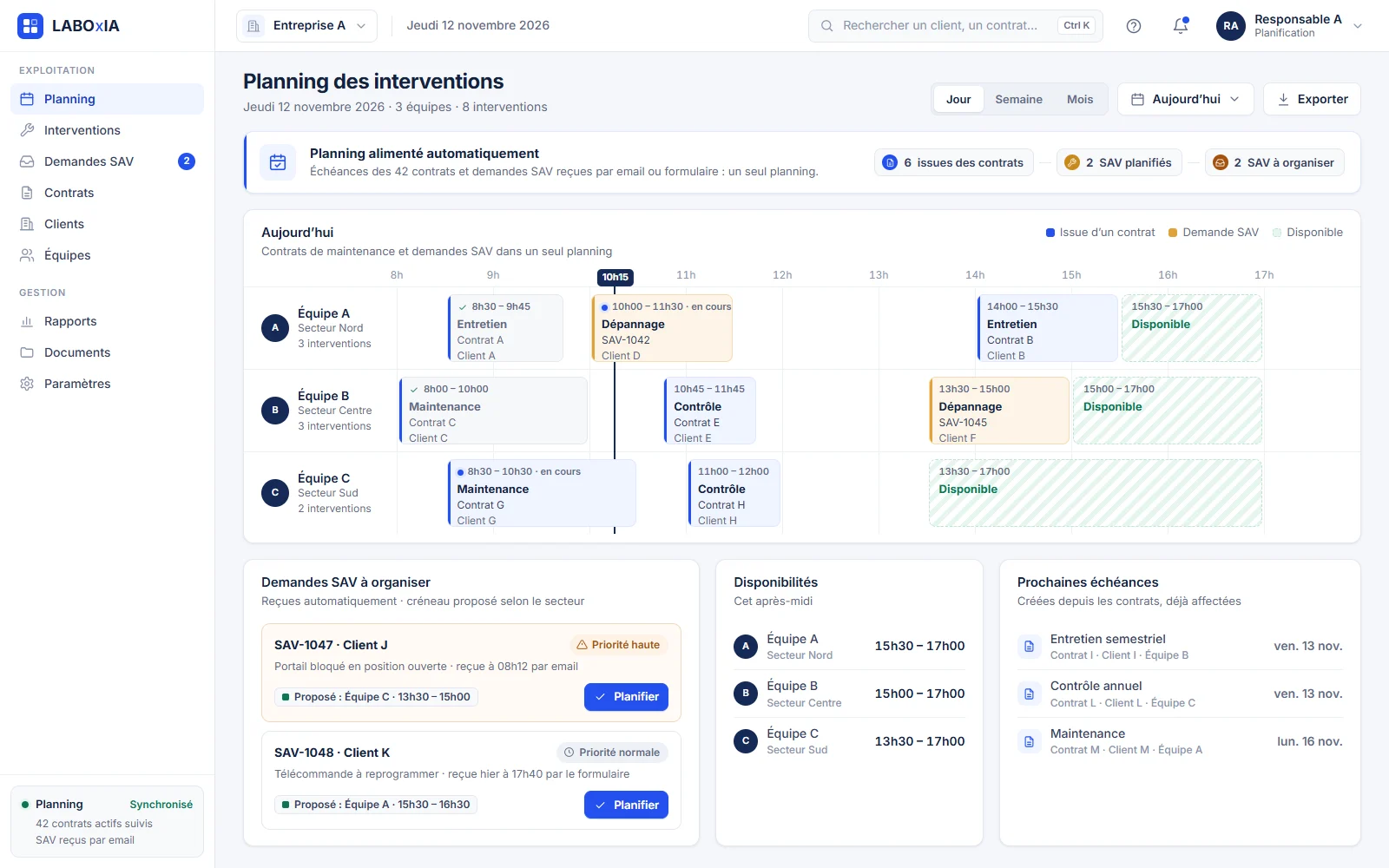Switch to the Jour view
The width and height of the screenshot is (1389, 868).
958,99
